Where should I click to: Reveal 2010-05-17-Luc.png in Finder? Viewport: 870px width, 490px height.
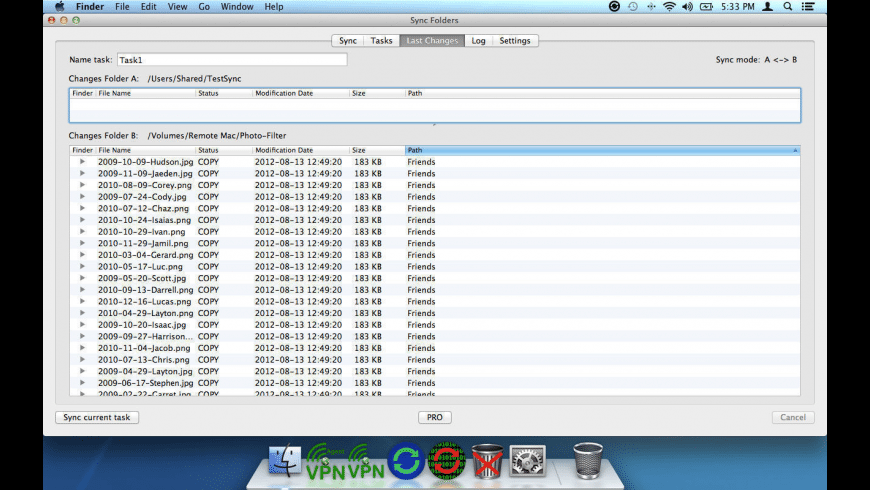82,266
